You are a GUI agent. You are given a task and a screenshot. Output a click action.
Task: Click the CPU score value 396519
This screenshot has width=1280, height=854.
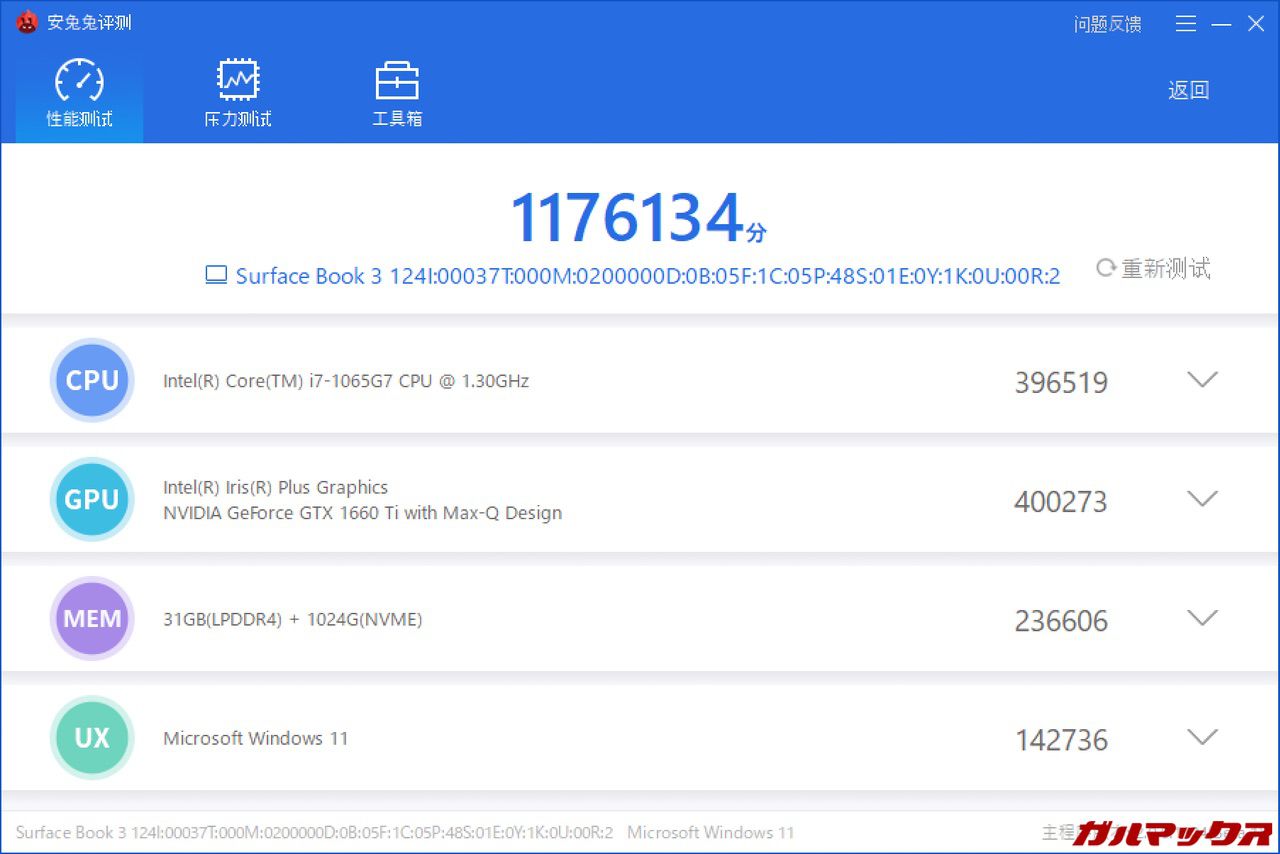(1061, 383)
